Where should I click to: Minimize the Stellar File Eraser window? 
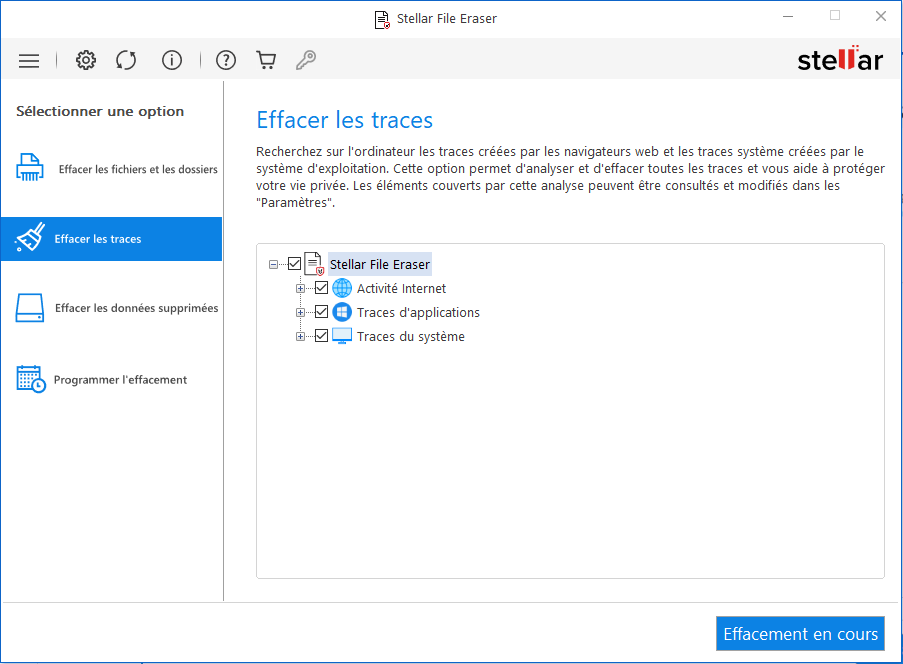(788, 17)
